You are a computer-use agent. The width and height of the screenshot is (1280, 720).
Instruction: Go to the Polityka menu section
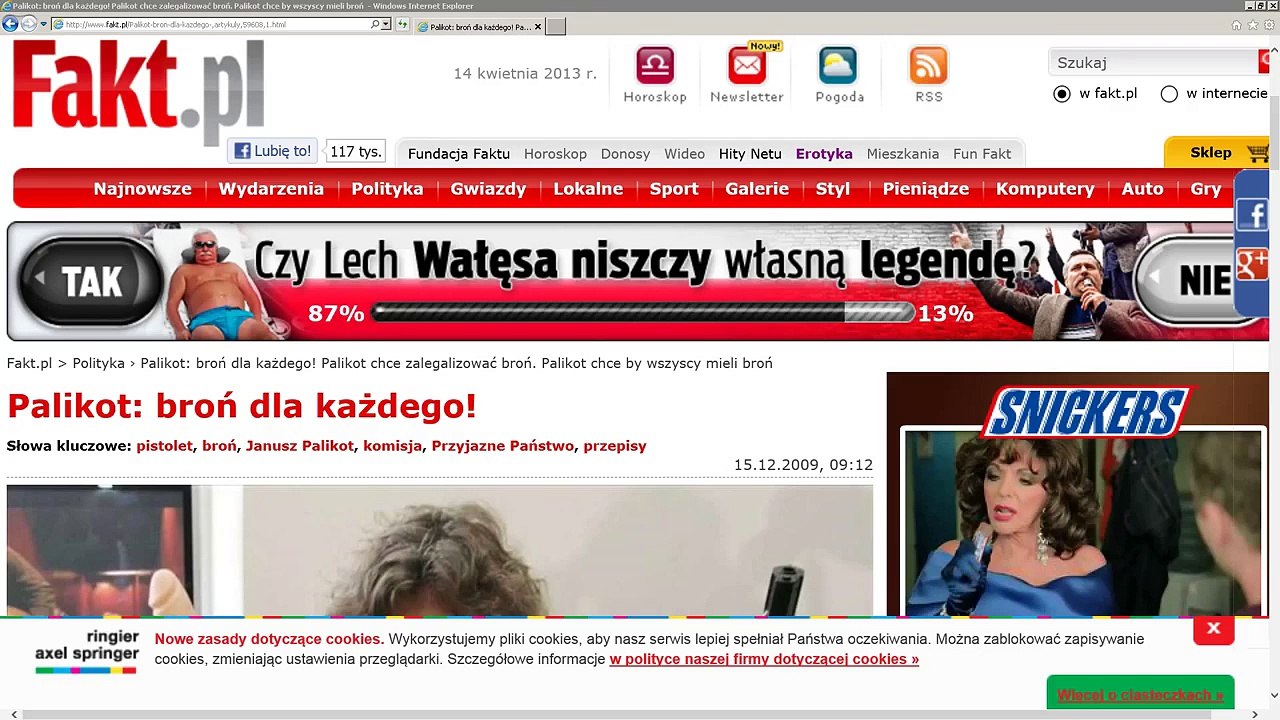tap(387, 189)
